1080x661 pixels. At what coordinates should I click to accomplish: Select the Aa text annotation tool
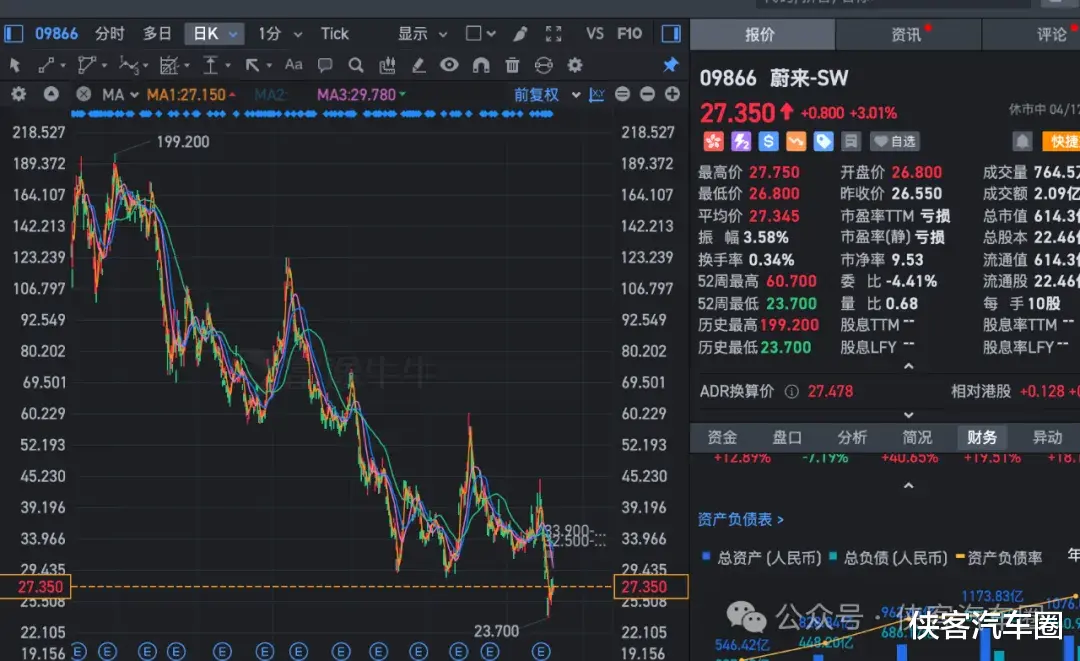pos(293,65)
